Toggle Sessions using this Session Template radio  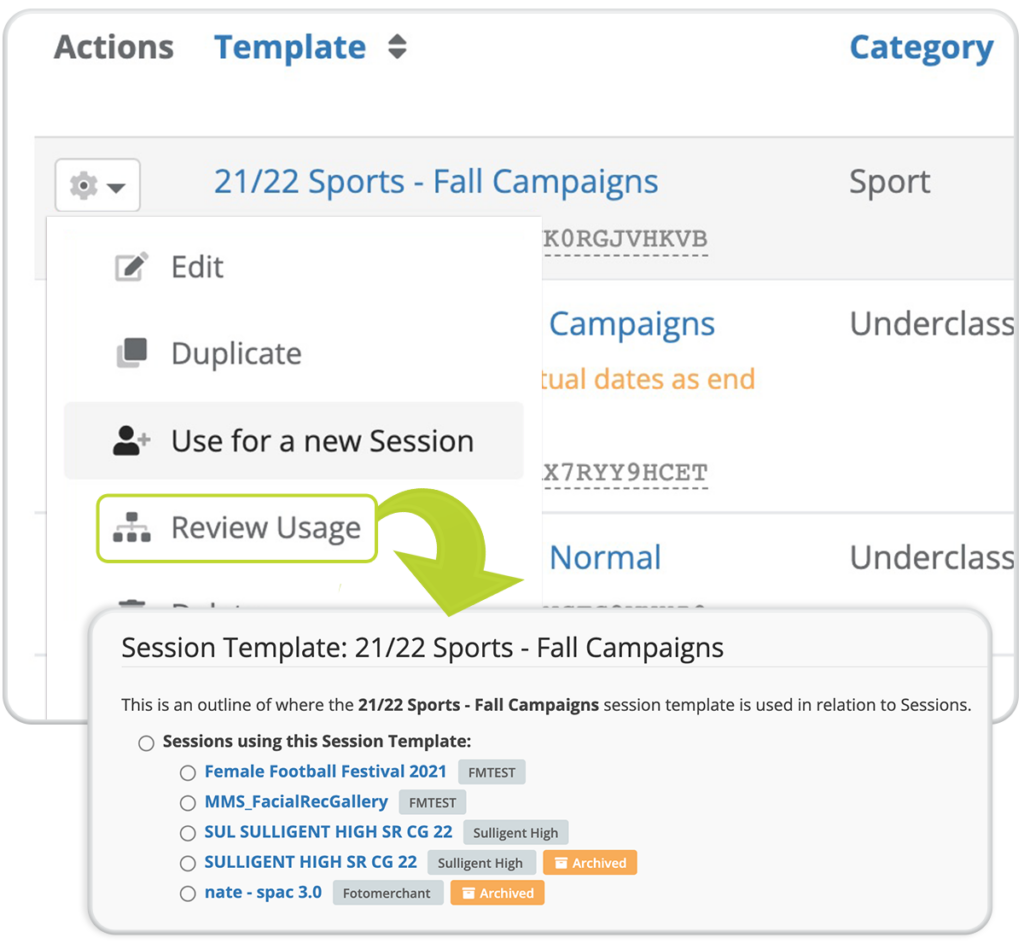[146, 743]
